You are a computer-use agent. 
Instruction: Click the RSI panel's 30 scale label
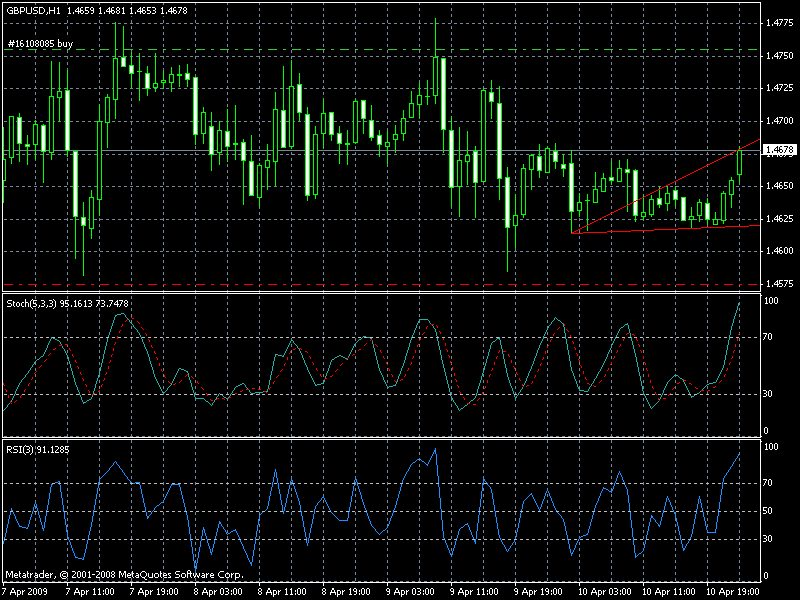coord(768,539)
